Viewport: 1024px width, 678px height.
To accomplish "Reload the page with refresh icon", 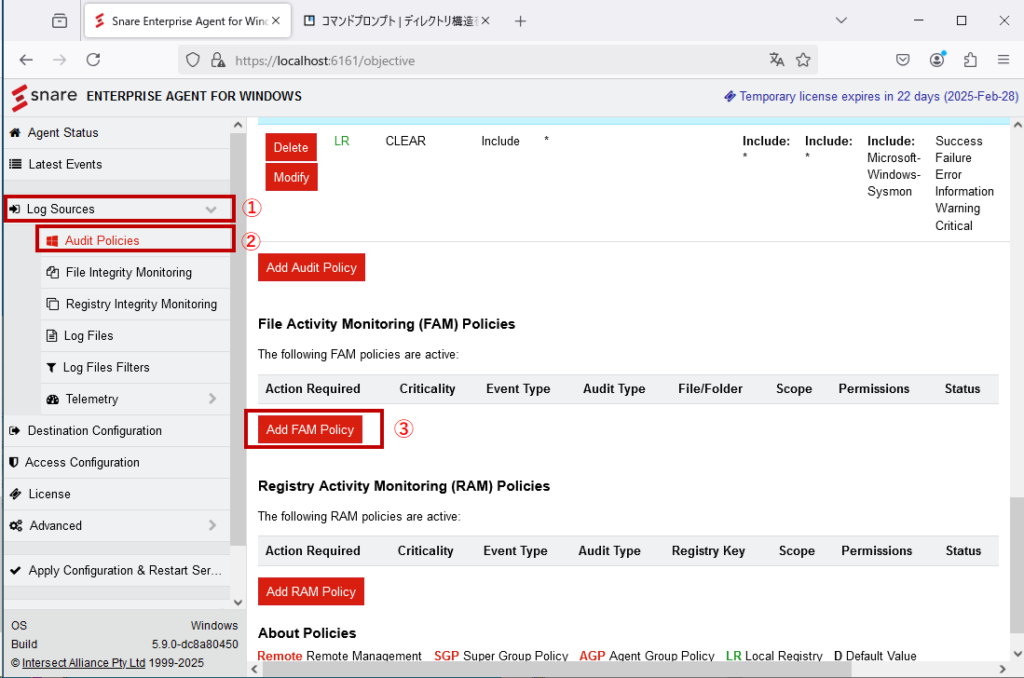I will coord(93,60).
